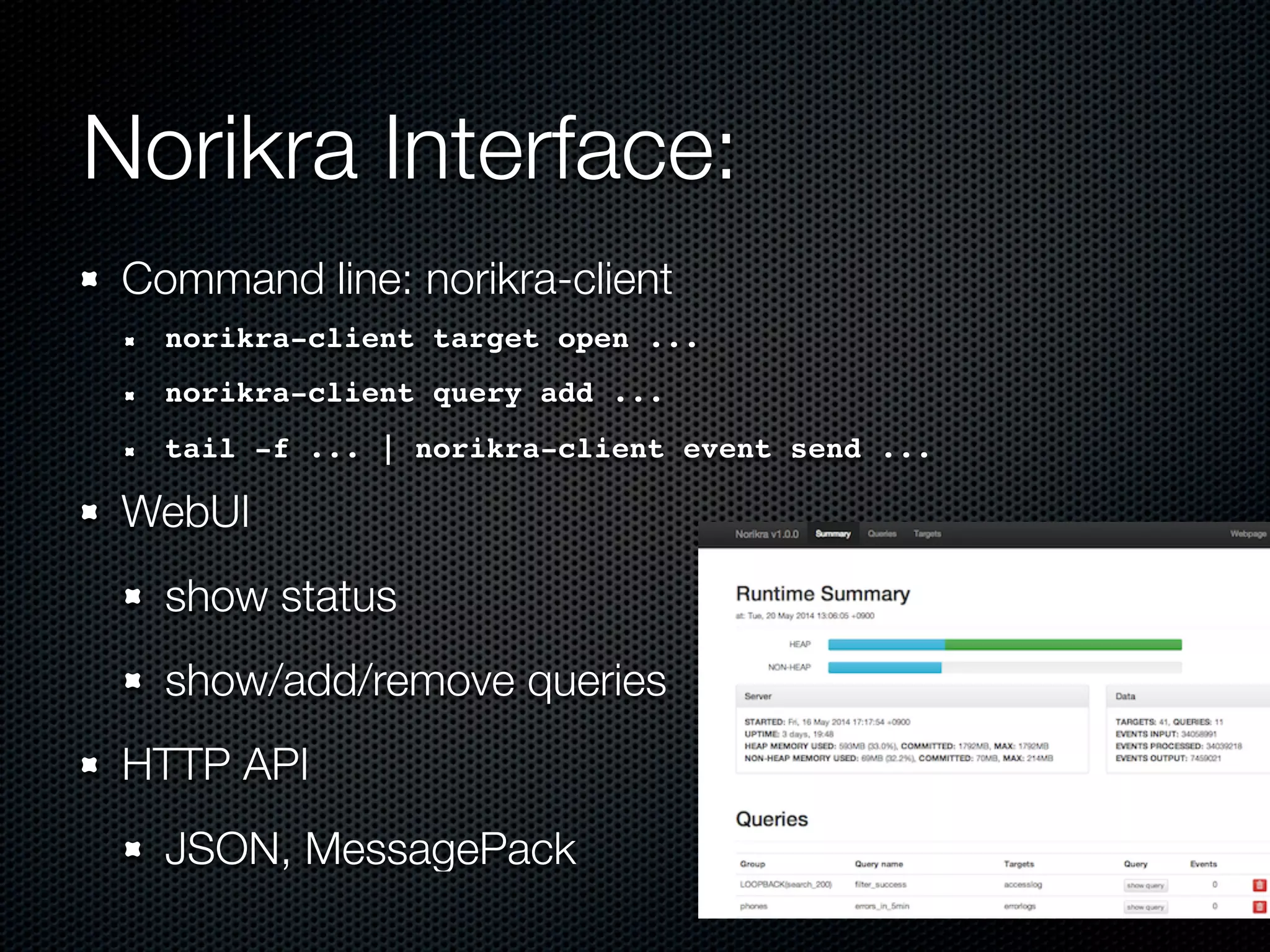Click the WebUI bullet
The width and height of the screenshot is (1270, 952).
185,512
